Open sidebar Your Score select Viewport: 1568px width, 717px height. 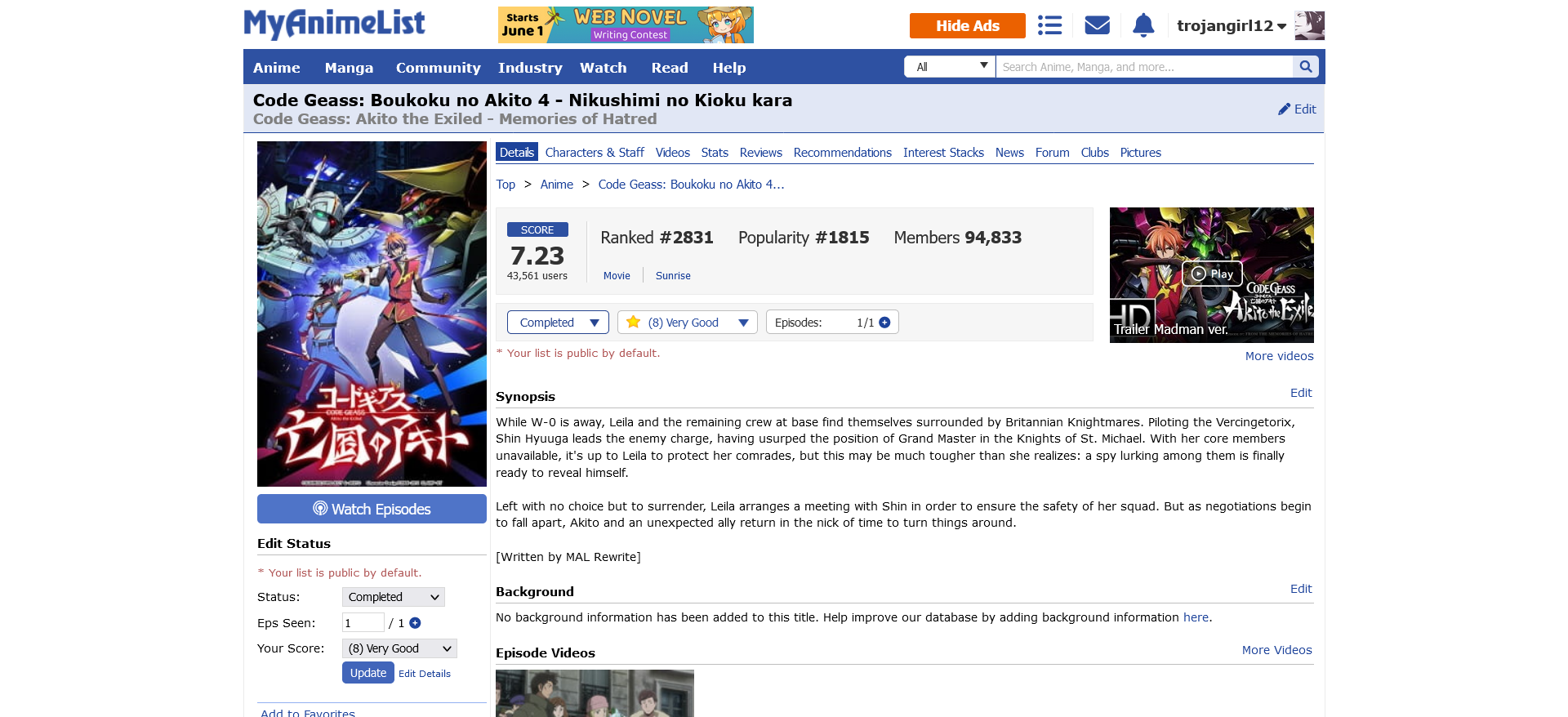(x=399, y=648)
